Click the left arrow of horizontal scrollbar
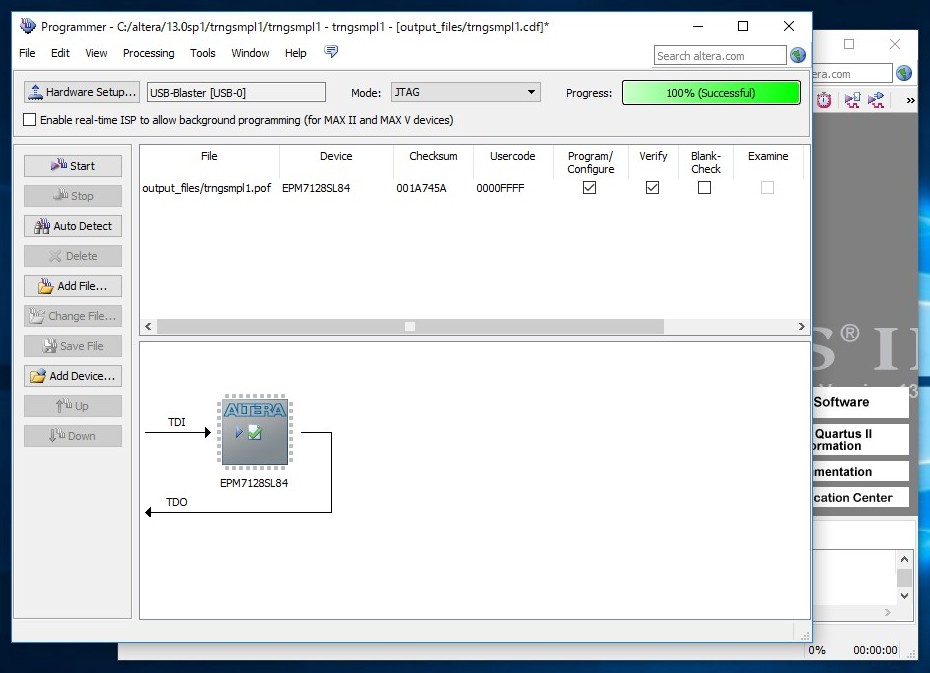The width and height of the screenshot is (930, 673). (148, 326)
